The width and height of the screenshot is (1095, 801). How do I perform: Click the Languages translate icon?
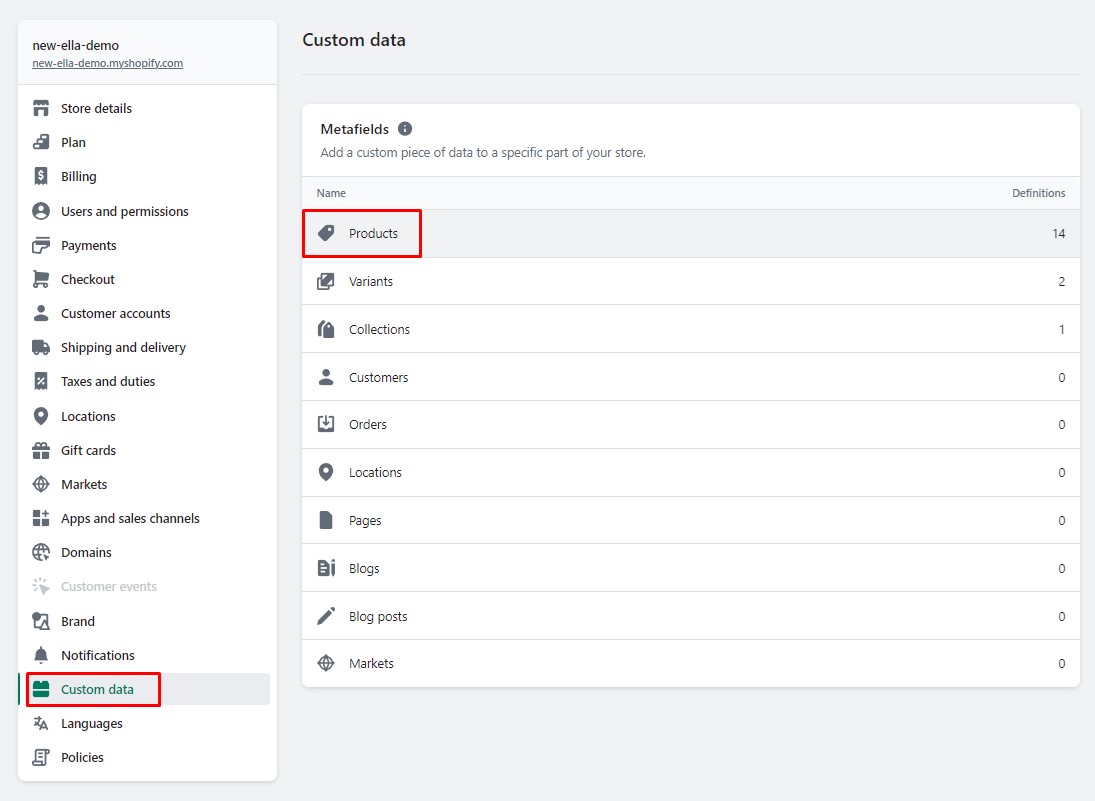click(x=41, y=723)
